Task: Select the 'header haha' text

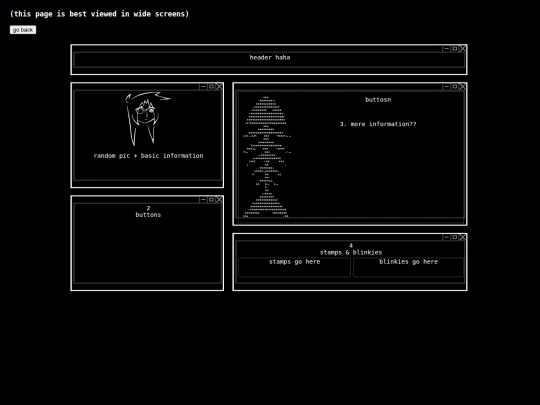Action: coord(270,58)
